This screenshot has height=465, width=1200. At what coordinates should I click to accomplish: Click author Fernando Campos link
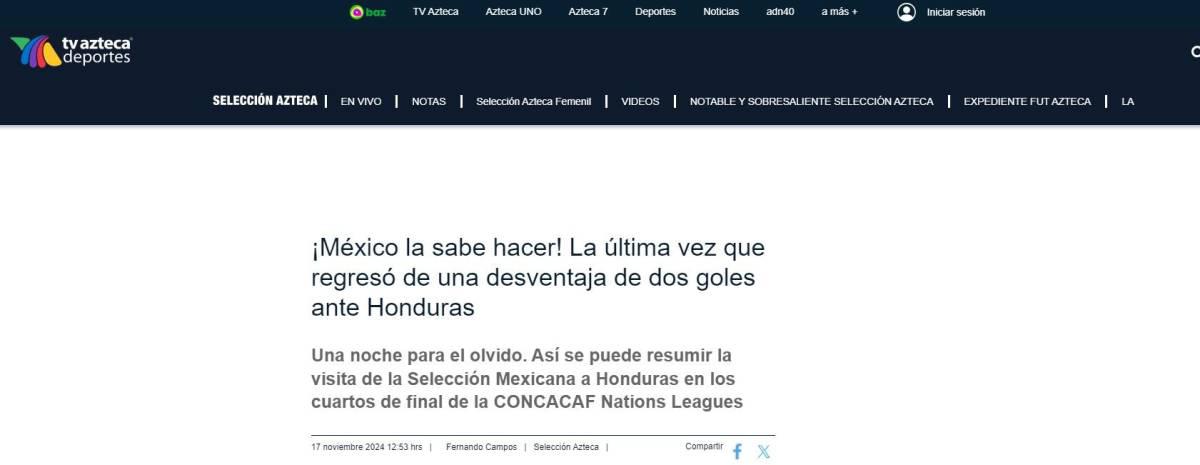tap(481, 447)
